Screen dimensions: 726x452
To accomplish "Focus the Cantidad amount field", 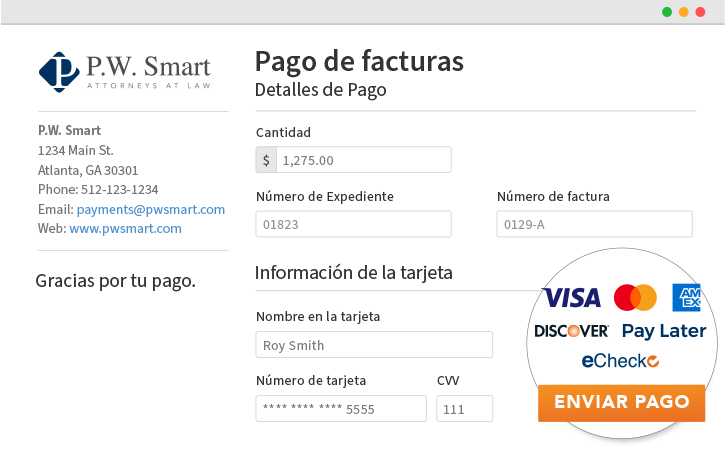I will (x=363, y=160).
